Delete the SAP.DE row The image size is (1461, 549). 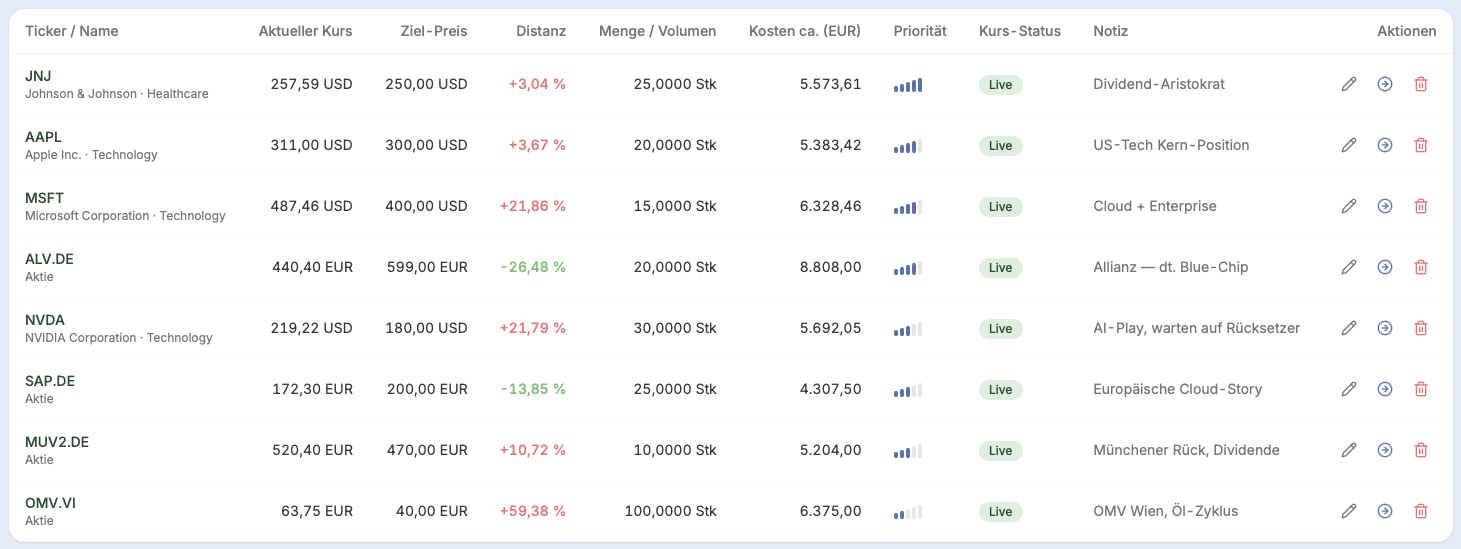pos(1421,390)
